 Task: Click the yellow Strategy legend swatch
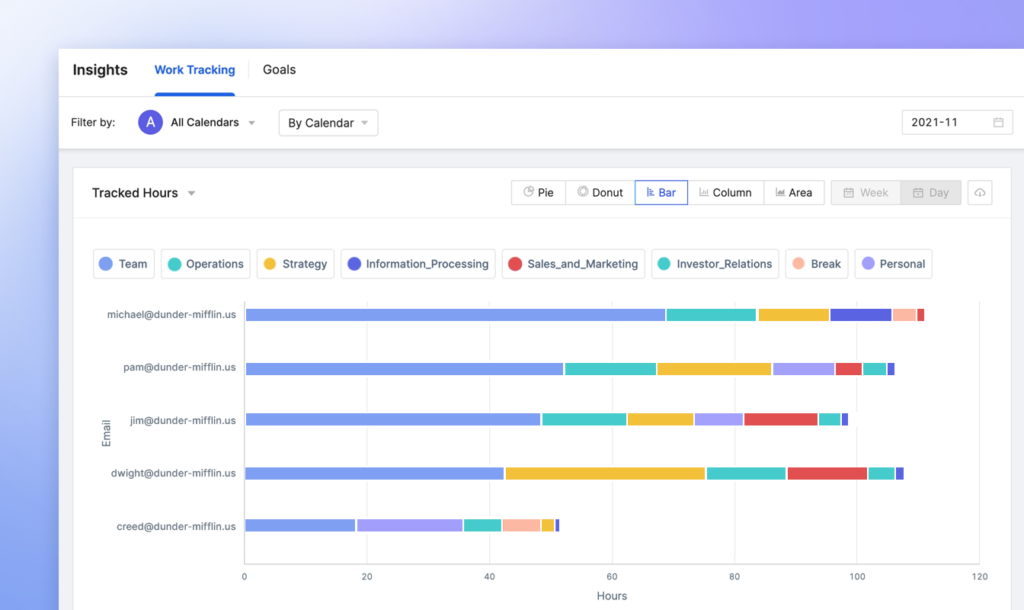click(270, 264)
